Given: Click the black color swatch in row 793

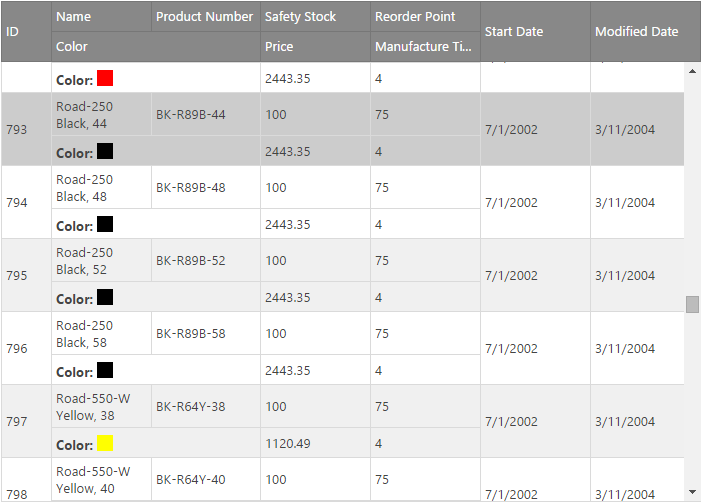Looking at the screenshot, I should 105,152.
